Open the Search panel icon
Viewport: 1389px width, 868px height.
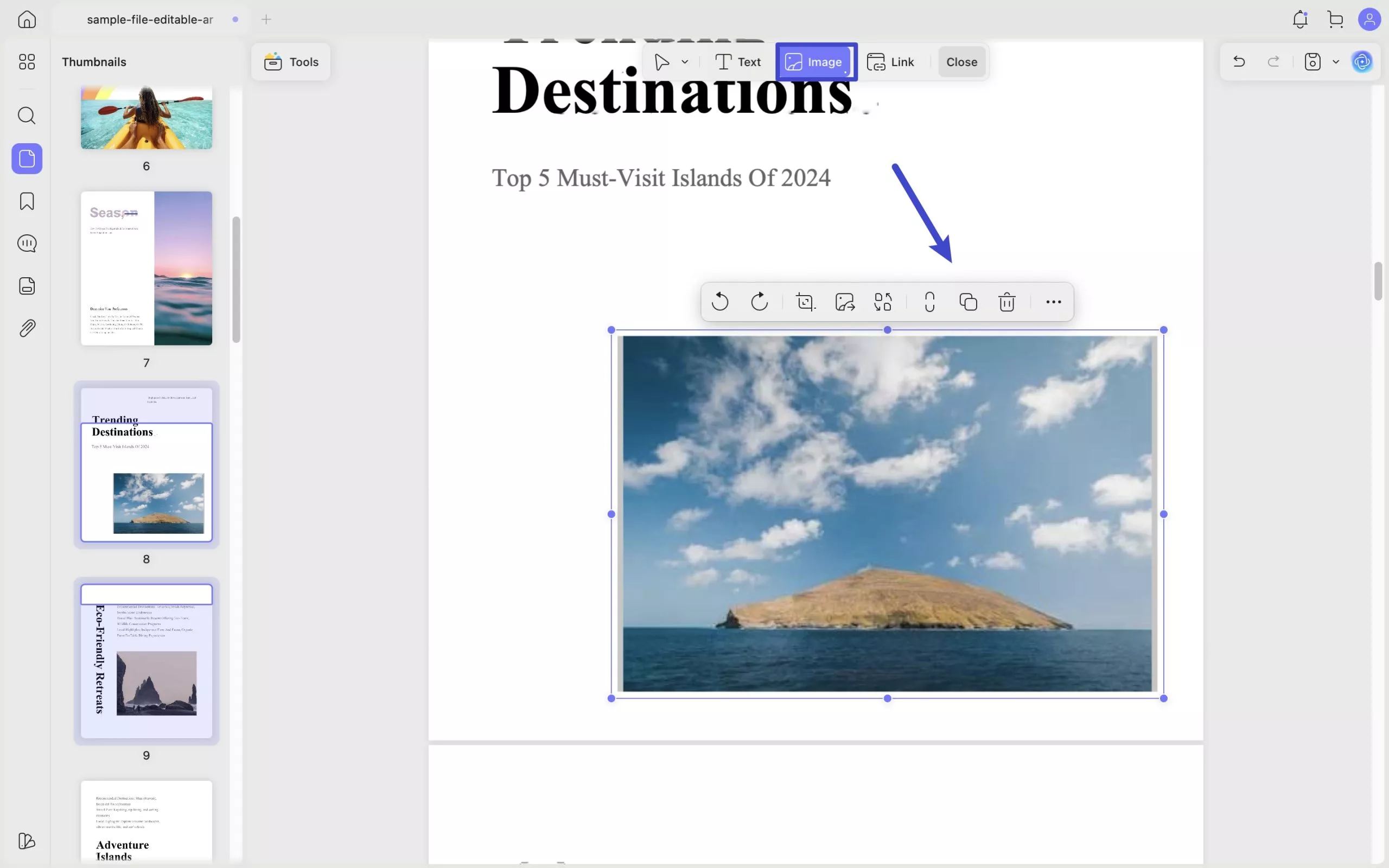[x=27, y=116]
